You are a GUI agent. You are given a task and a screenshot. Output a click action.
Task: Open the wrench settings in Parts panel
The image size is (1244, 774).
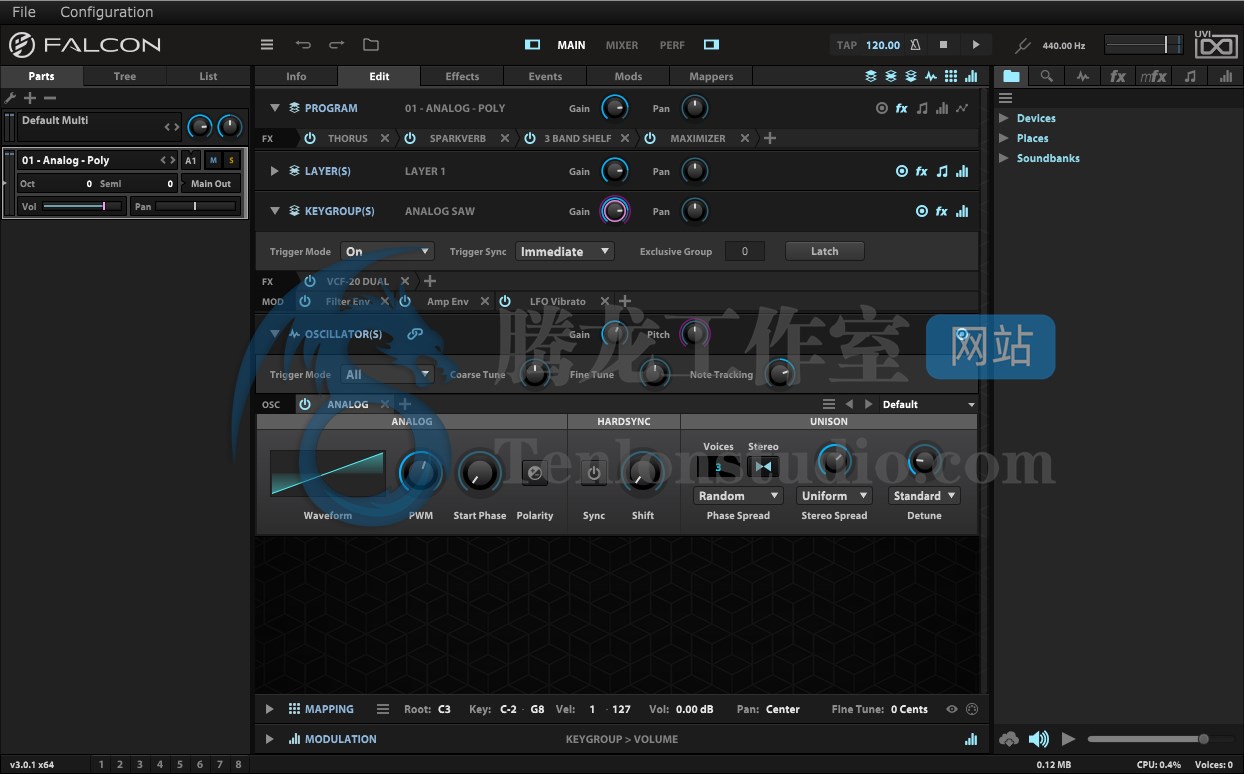[11, 98]
